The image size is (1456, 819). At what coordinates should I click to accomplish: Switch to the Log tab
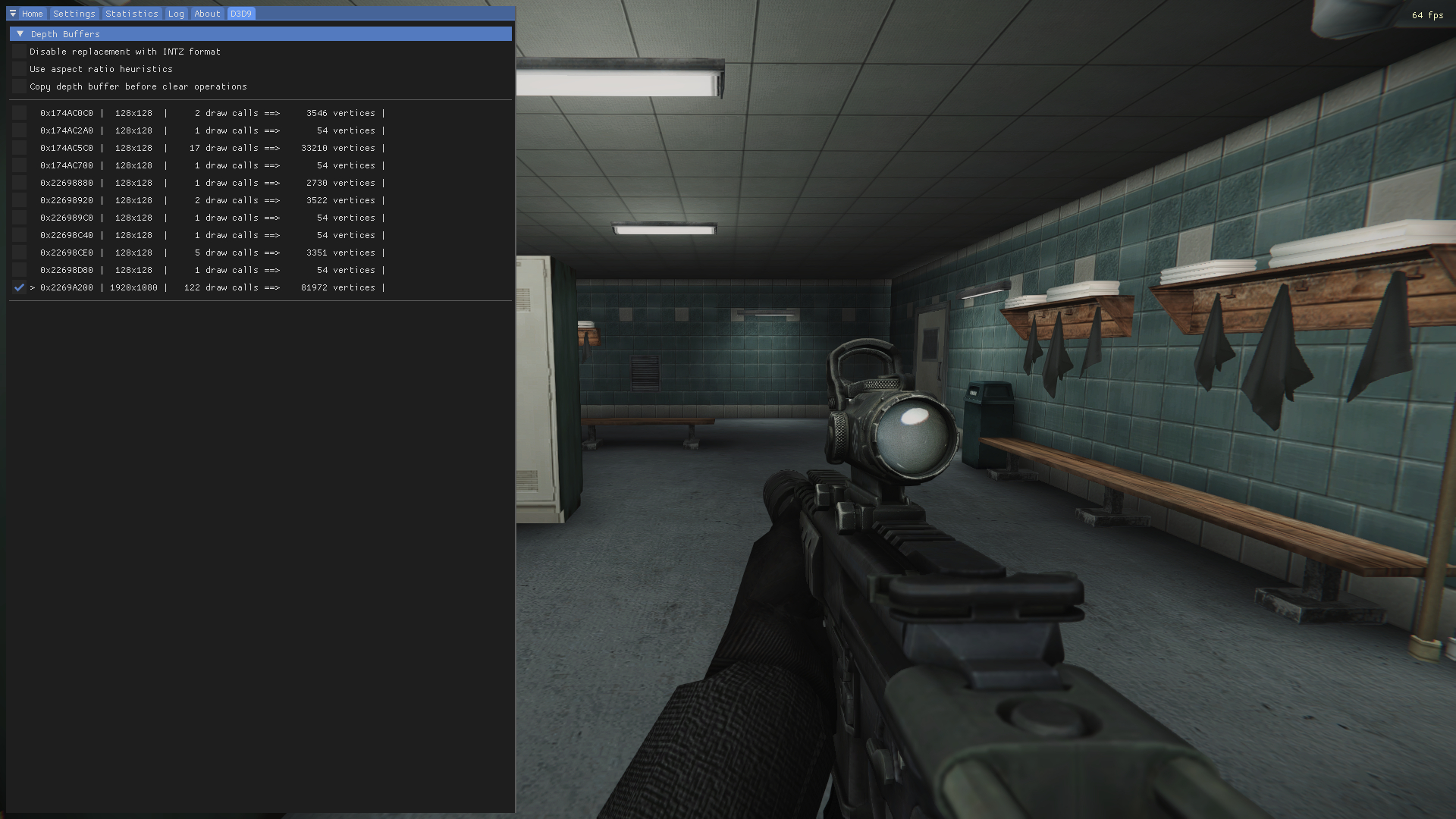click(x=176, y=14)
